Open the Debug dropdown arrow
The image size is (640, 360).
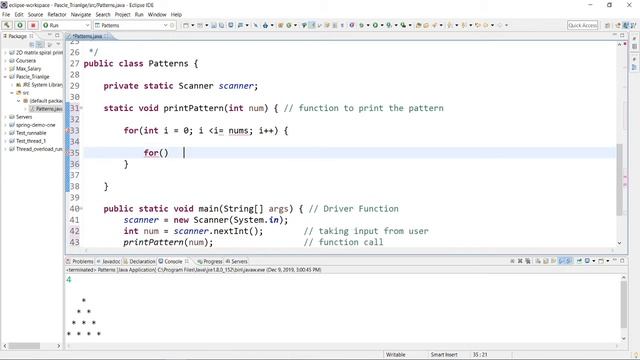point(368,25)
